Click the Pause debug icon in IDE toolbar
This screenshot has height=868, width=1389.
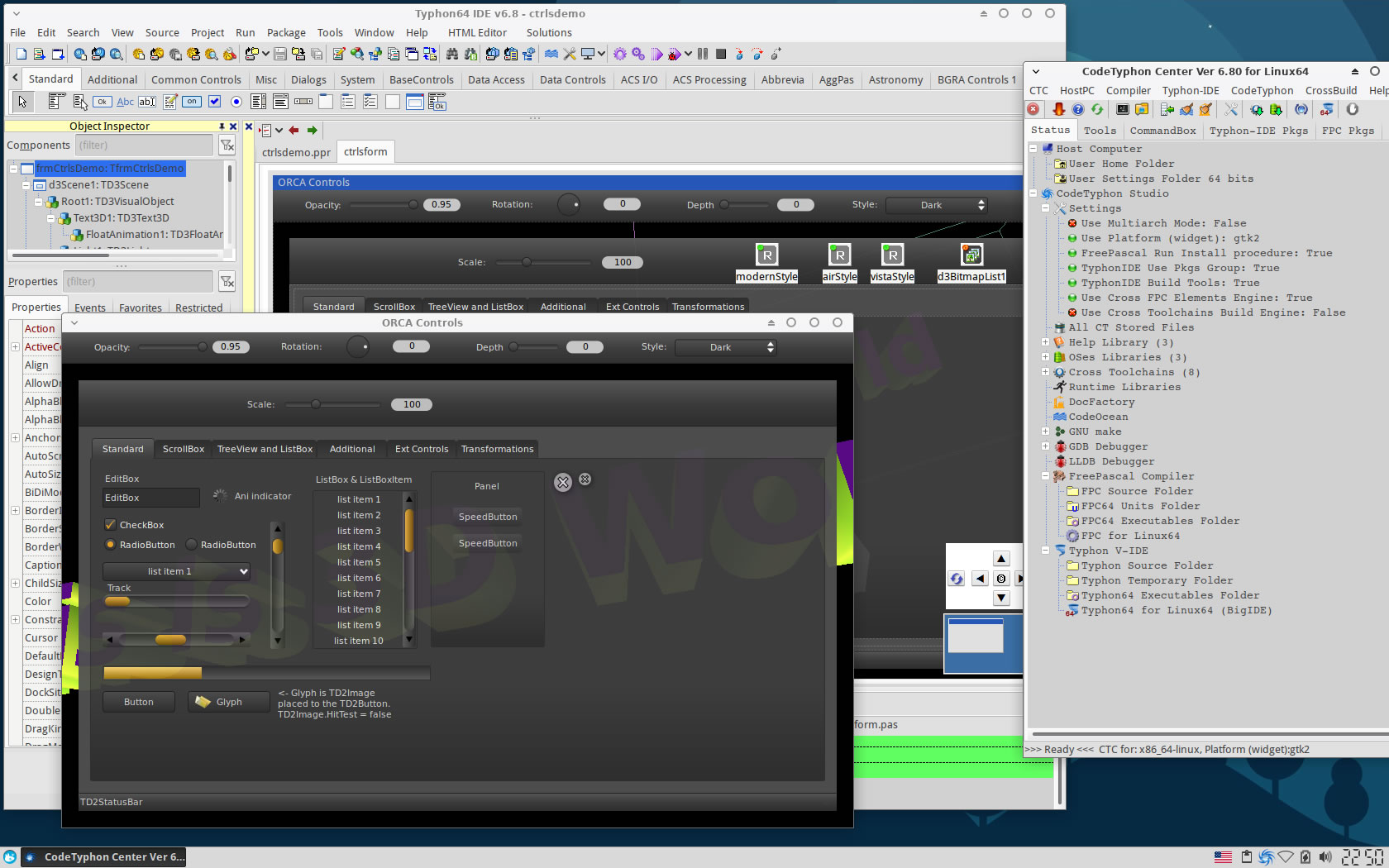[703, 54]
